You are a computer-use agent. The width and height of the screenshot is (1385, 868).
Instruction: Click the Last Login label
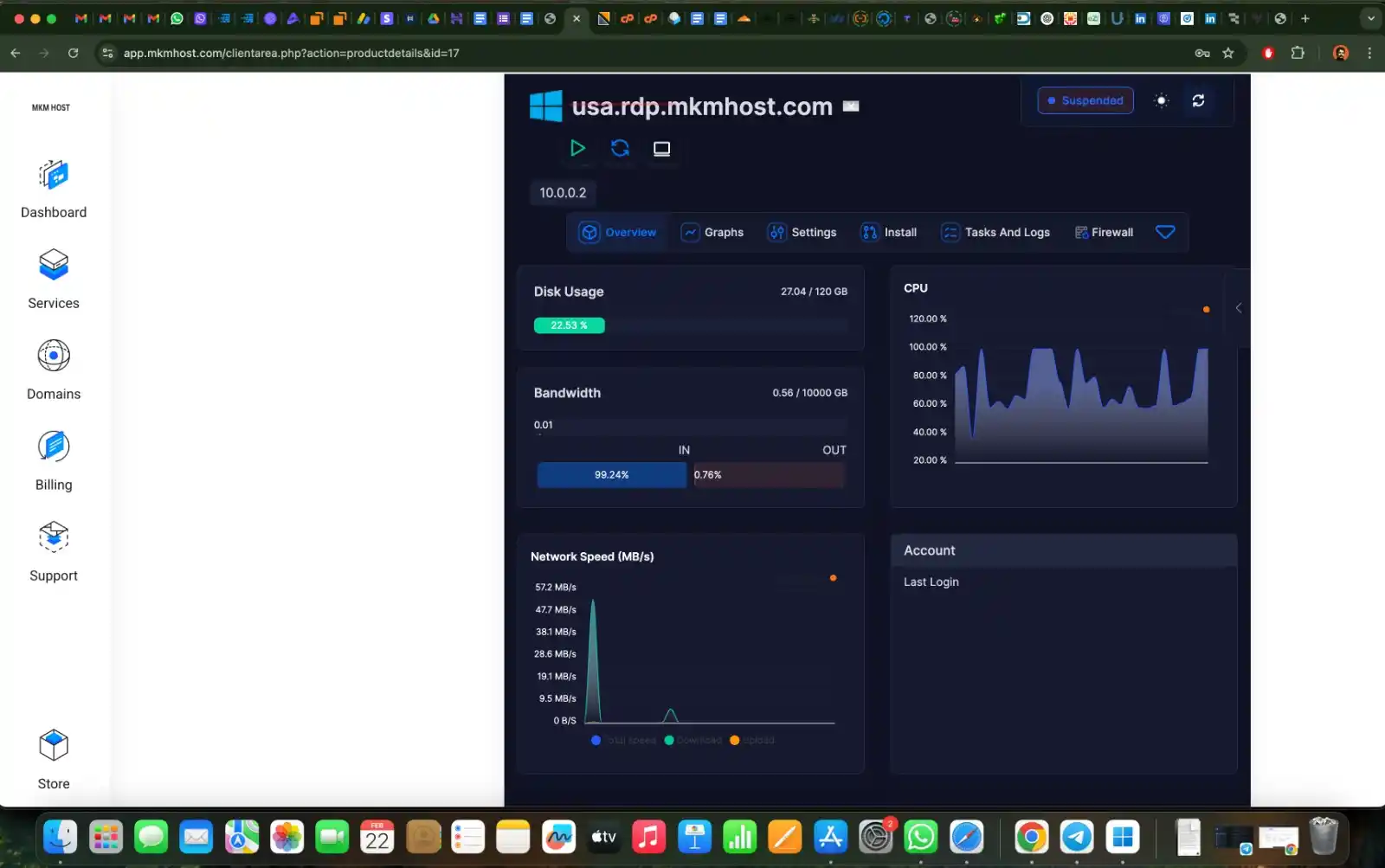tap(931, 582)
